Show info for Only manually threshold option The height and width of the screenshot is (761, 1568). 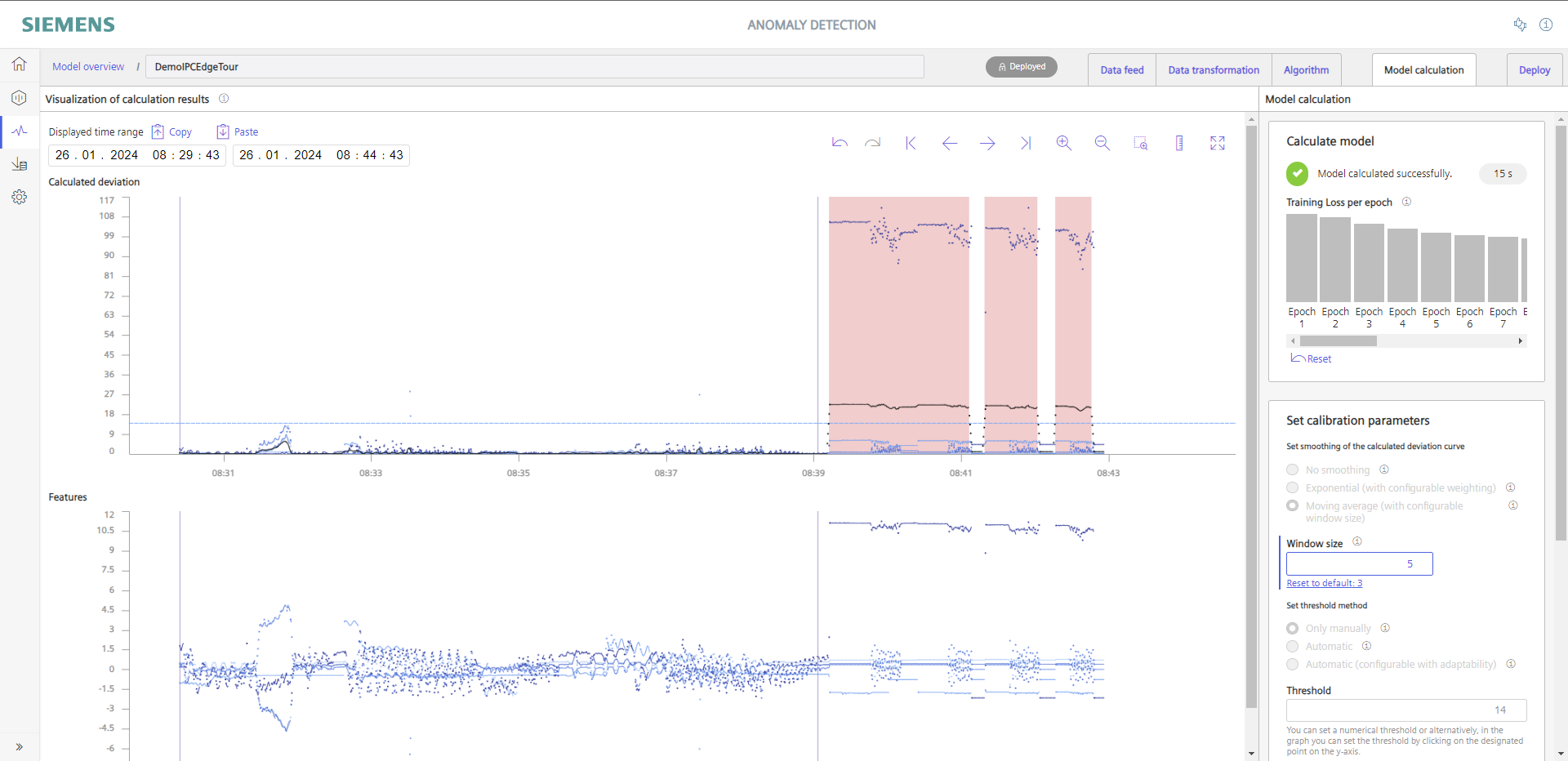[x=1385, y=628]
